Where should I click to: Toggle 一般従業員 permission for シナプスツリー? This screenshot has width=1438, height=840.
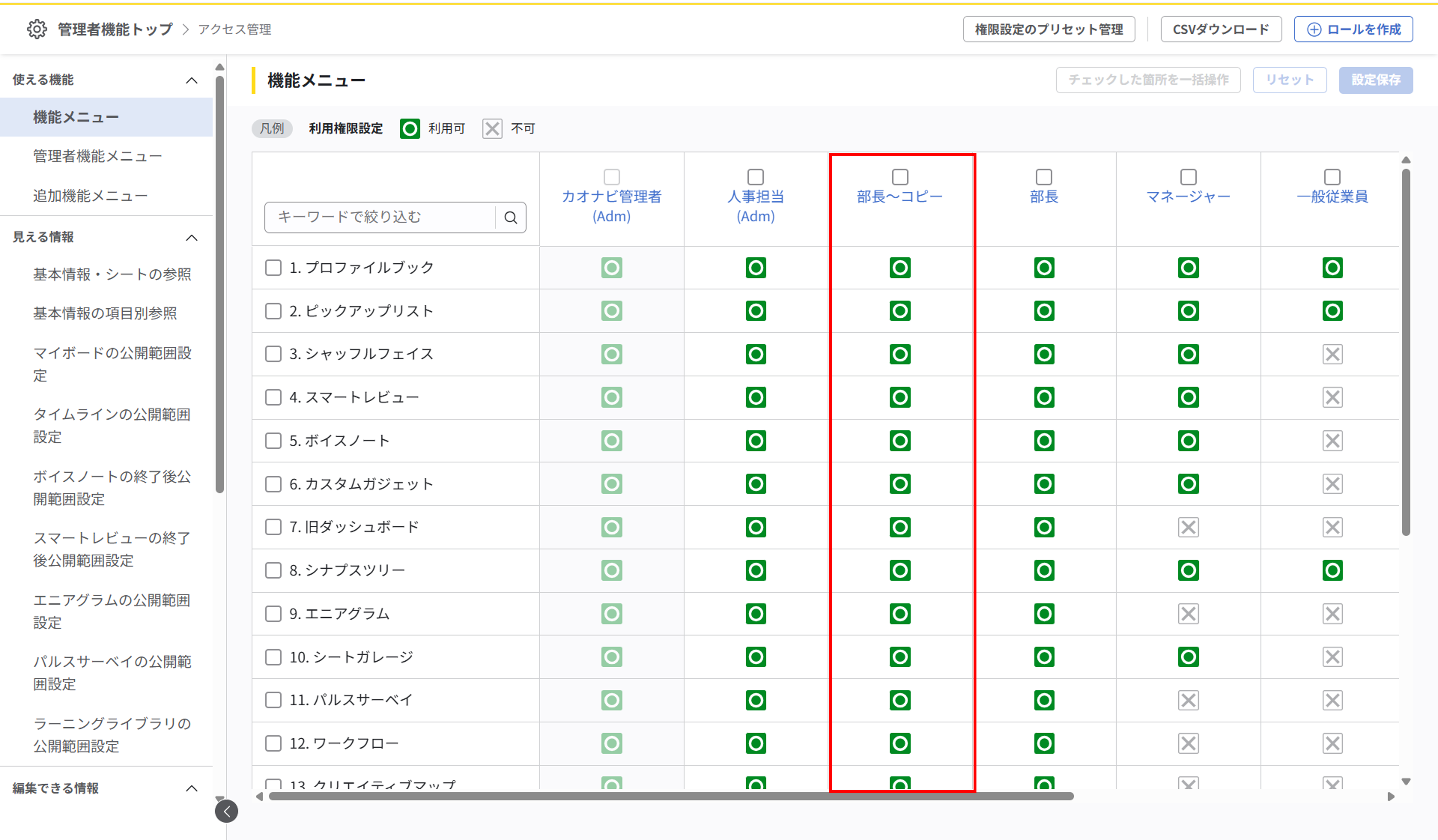[1332, 570]
